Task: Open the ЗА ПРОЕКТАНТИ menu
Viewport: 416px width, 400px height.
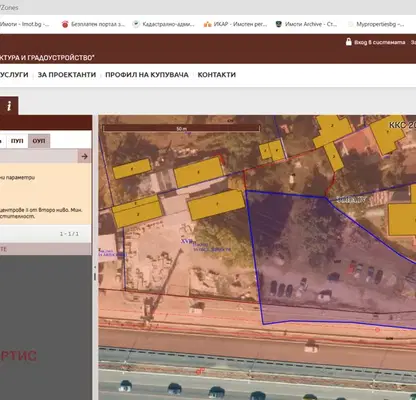Action: tap(67, 75)
